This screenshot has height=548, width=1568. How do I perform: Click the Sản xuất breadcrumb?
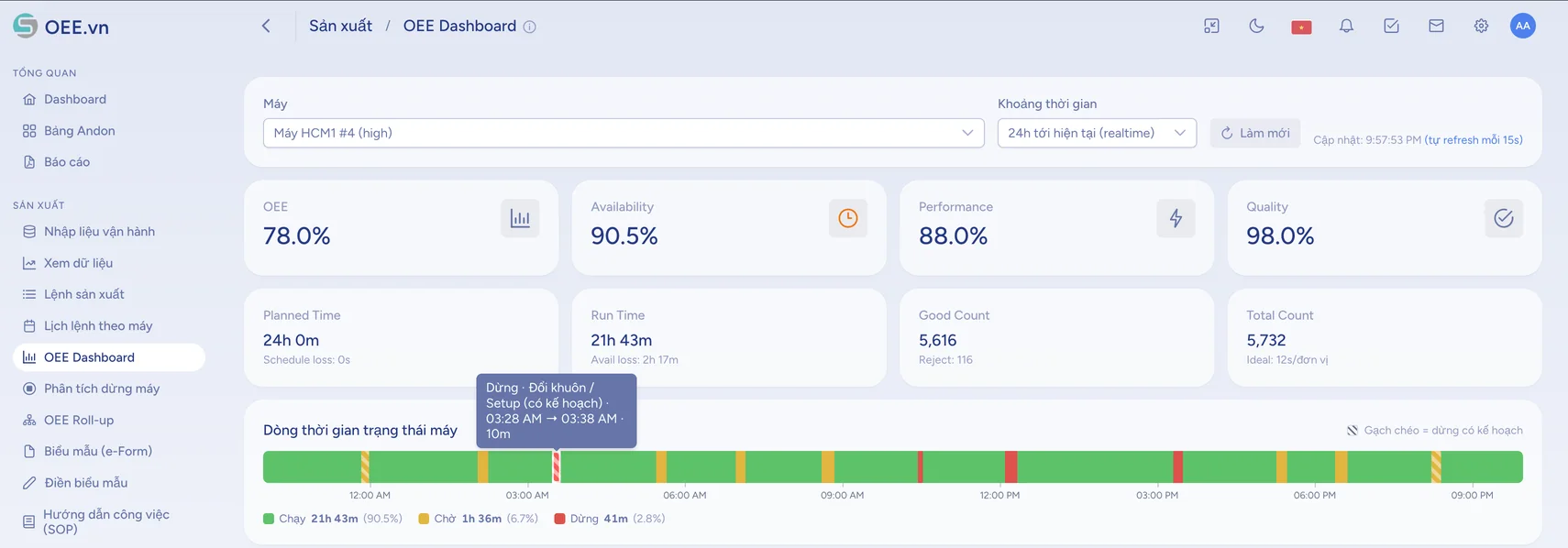click(x=340, y=26)
